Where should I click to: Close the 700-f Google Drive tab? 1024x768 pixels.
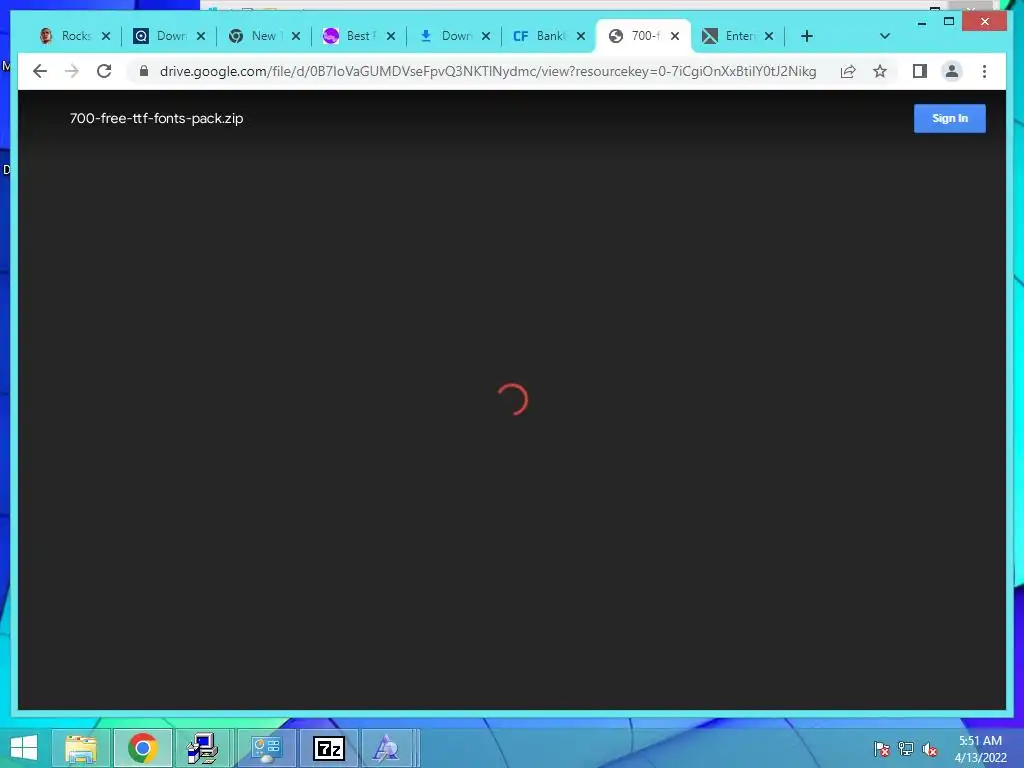point(675,36)
